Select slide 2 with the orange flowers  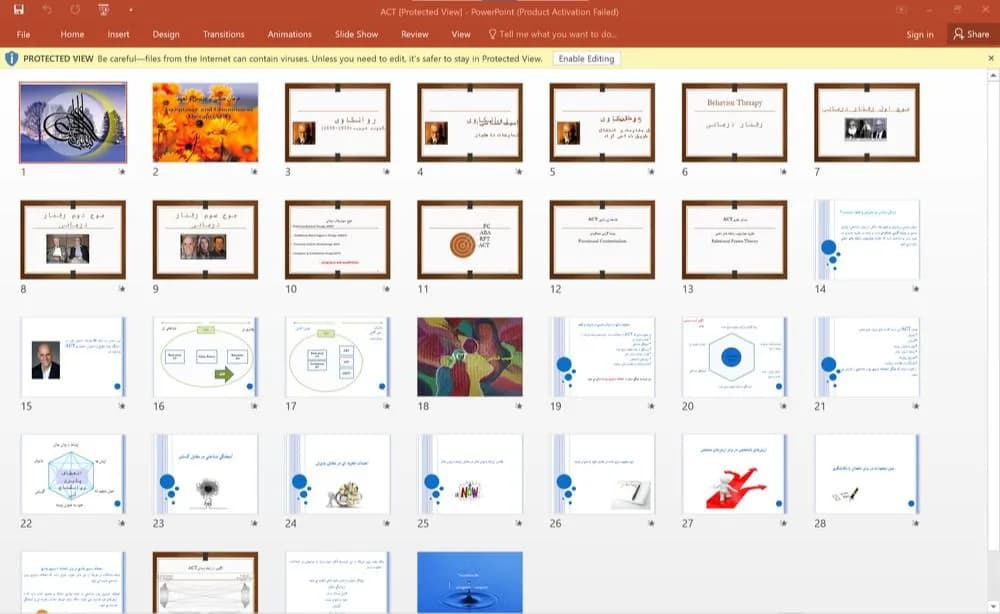click(x=205, y=122)
